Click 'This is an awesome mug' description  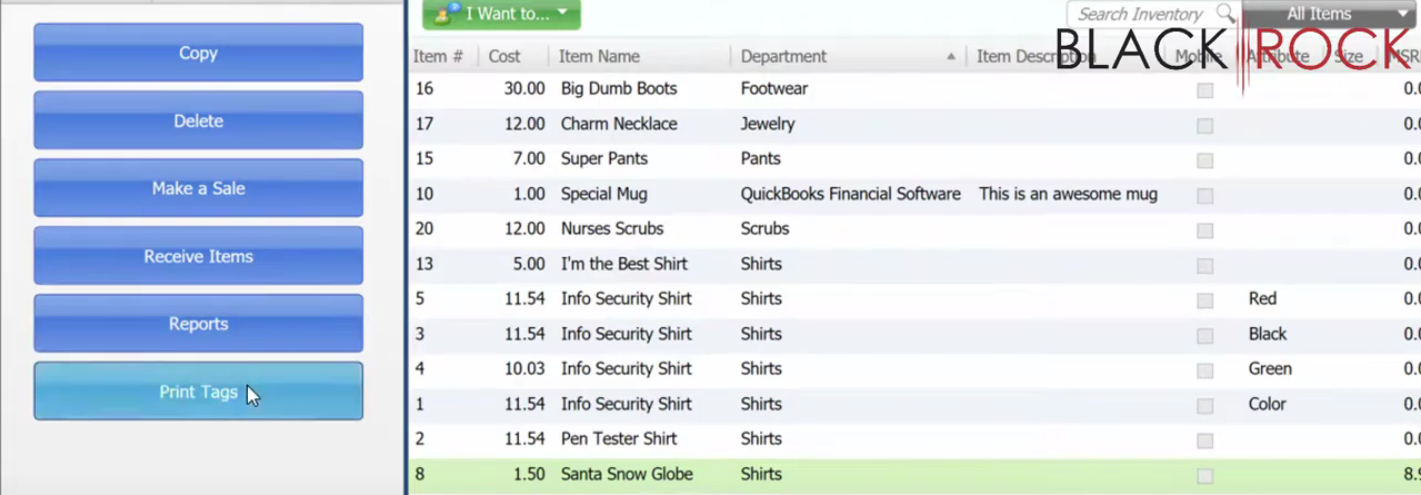pos(1068,194)
